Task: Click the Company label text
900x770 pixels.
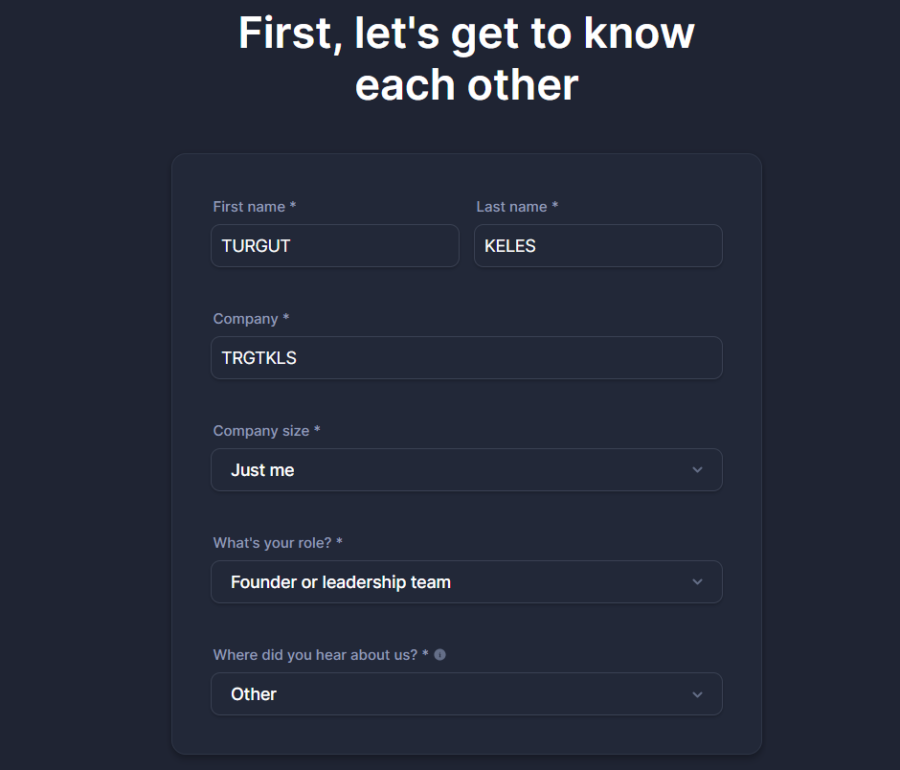Action: click(x=250, y=319)
